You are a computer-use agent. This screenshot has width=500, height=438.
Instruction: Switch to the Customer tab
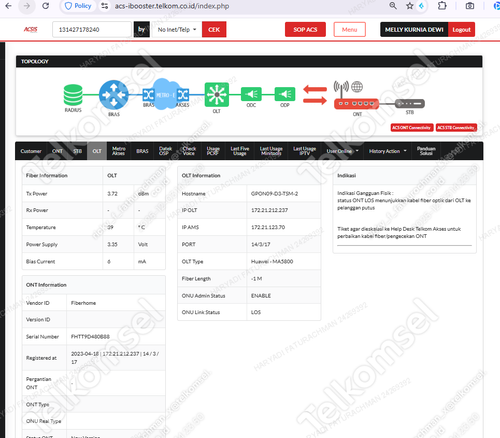pos(31,151)
